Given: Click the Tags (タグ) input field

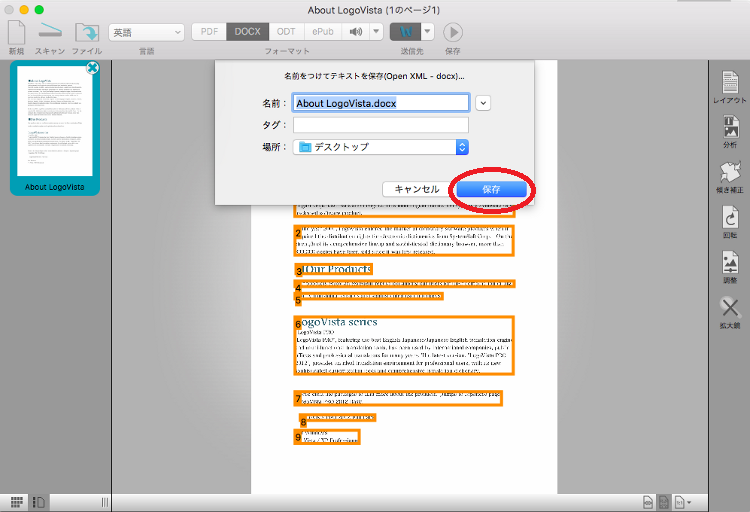Looking at the screenshot, I should point(381,125).
